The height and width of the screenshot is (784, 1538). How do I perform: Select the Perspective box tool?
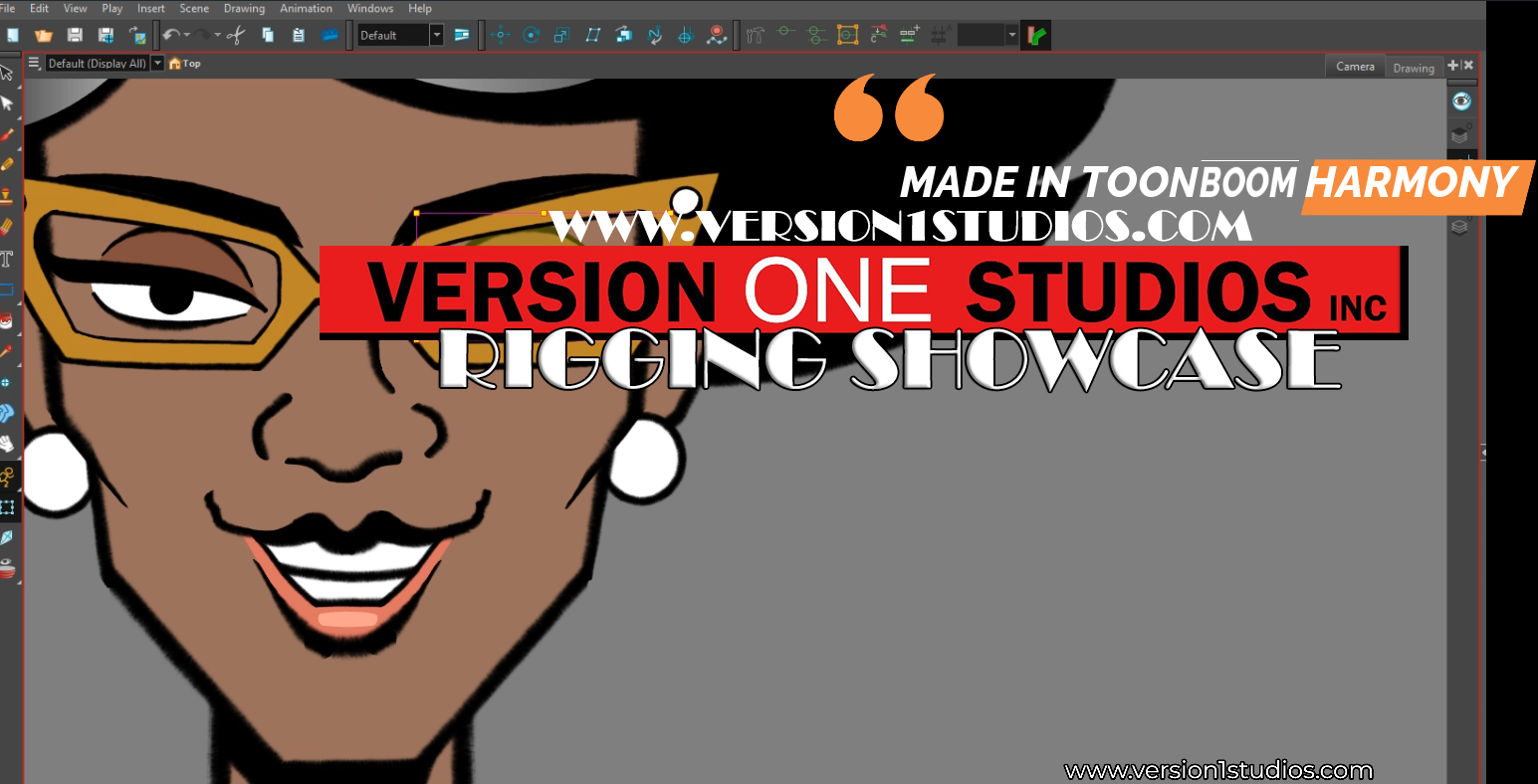pos(7,506)
